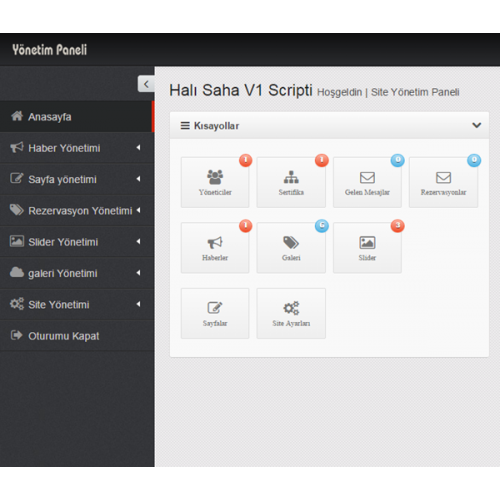Click Oturumu Kapat to log out
Viewport: 500px width, 500px height.
click(77, 336)
